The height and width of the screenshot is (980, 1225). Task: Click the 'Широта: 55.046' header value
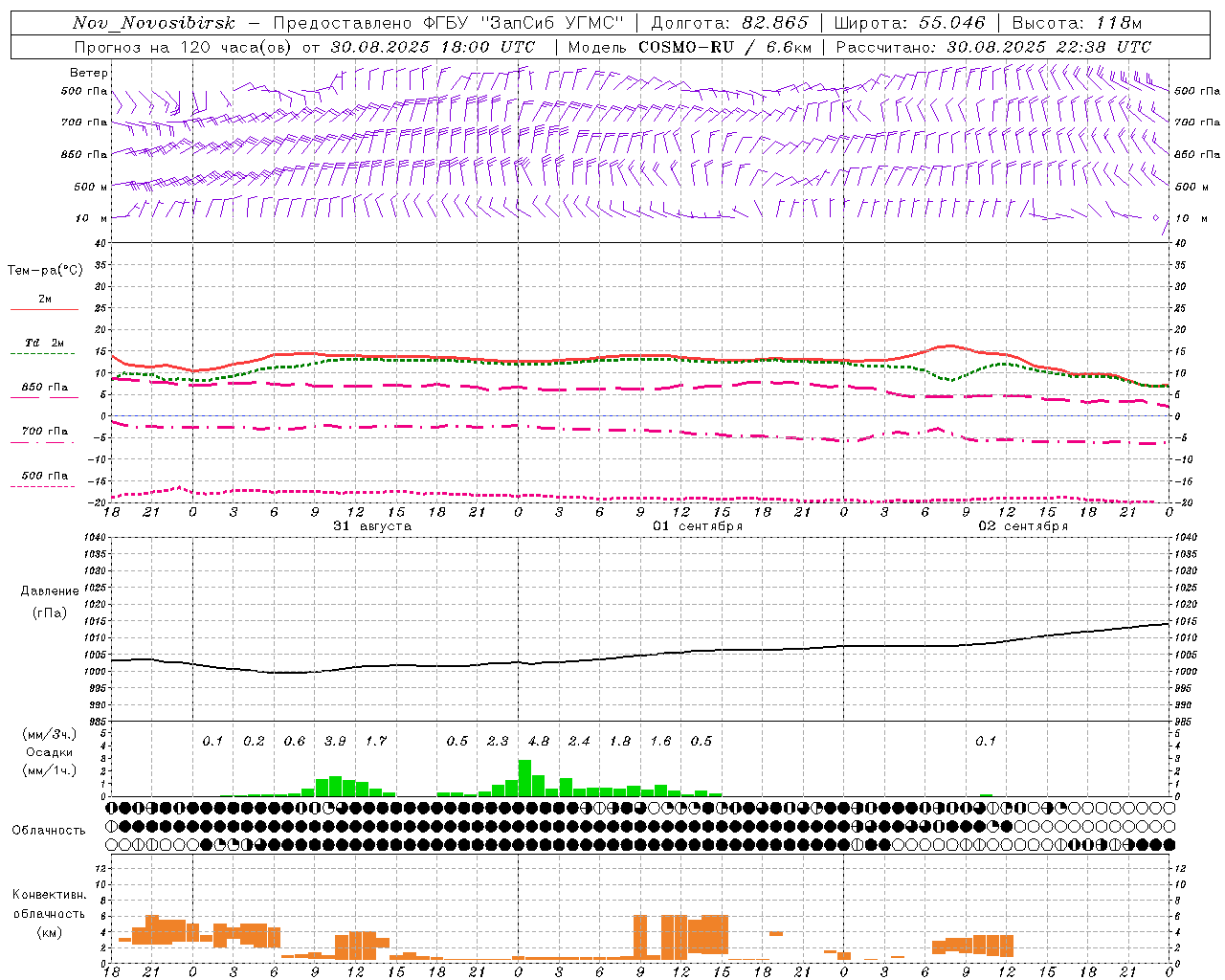(x=909, y=23)
